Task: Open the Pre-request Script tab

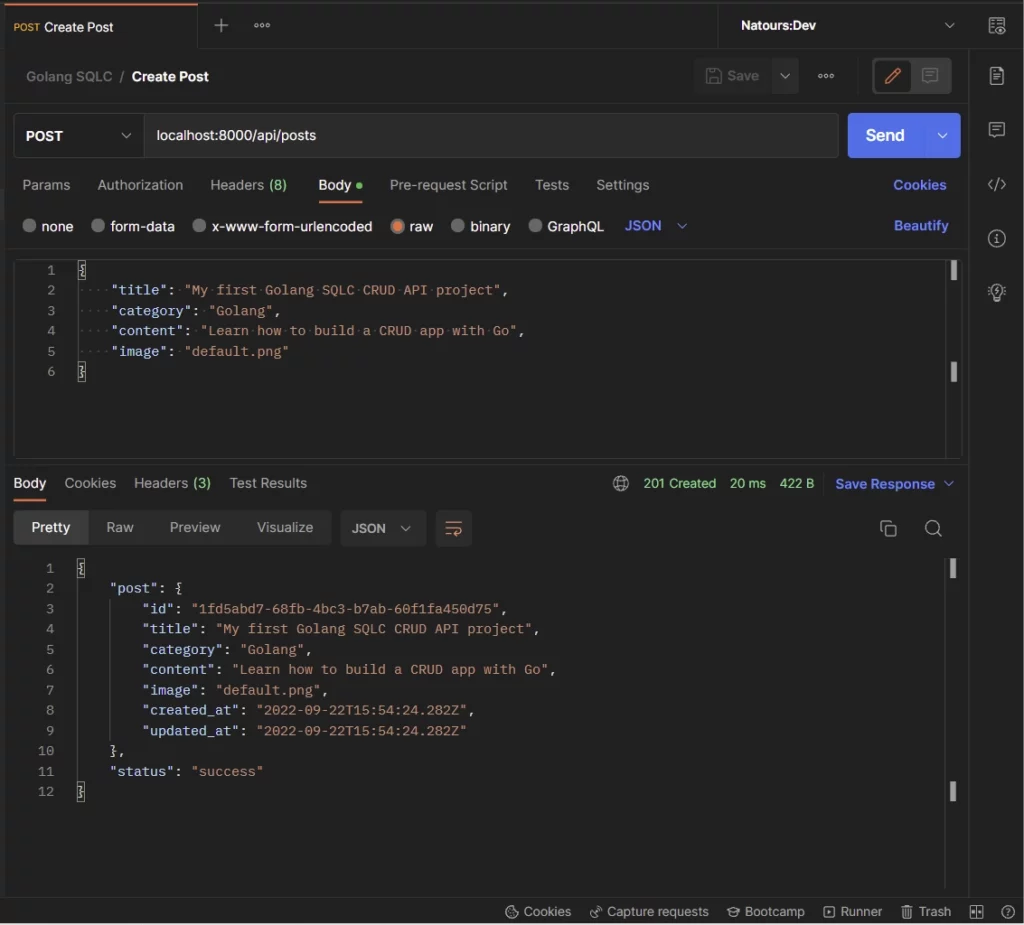Action: (x=448, y=185)
